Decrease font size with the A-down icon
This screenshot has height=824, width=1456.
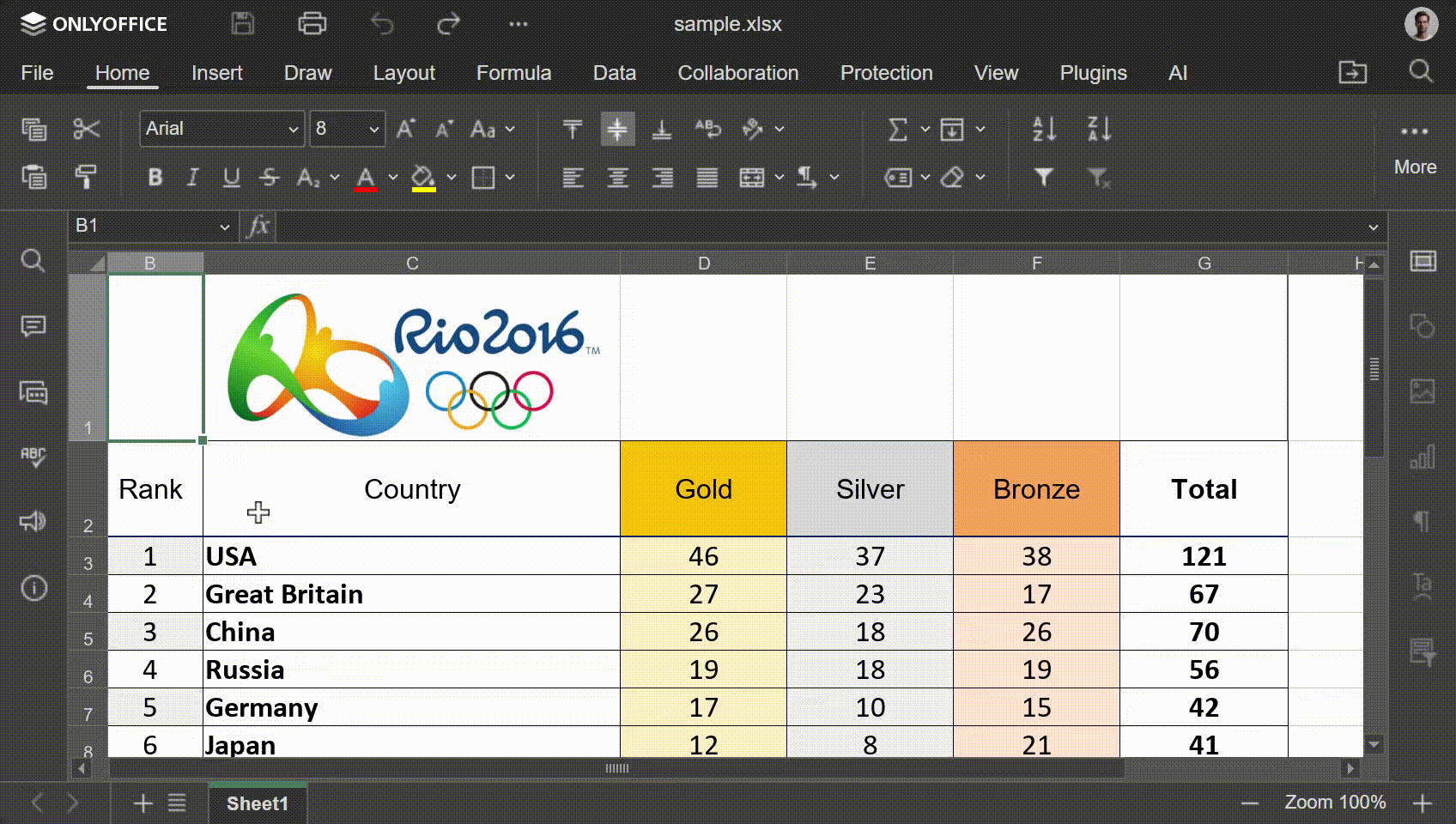(444, 130)
